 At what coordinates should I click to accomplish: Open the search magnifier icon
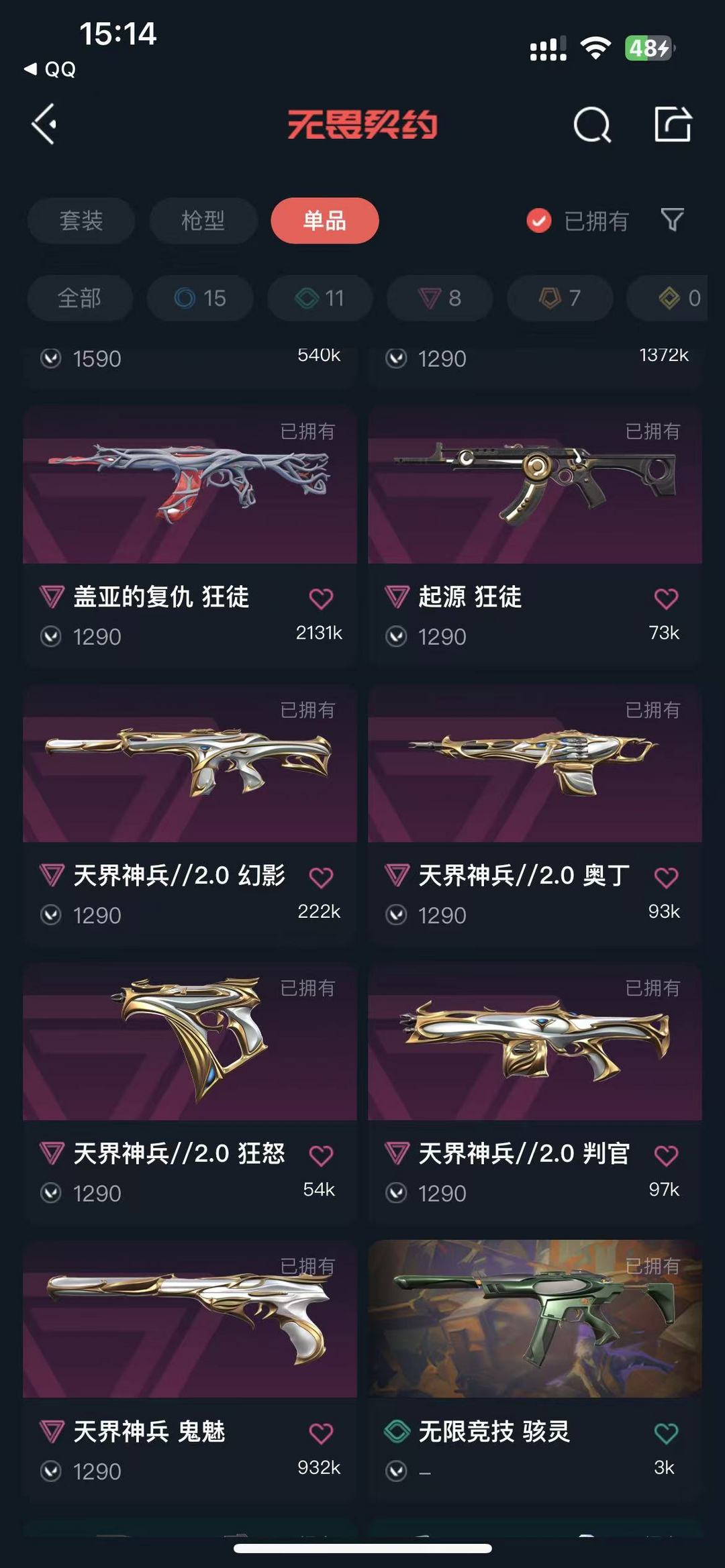(592, 124)
